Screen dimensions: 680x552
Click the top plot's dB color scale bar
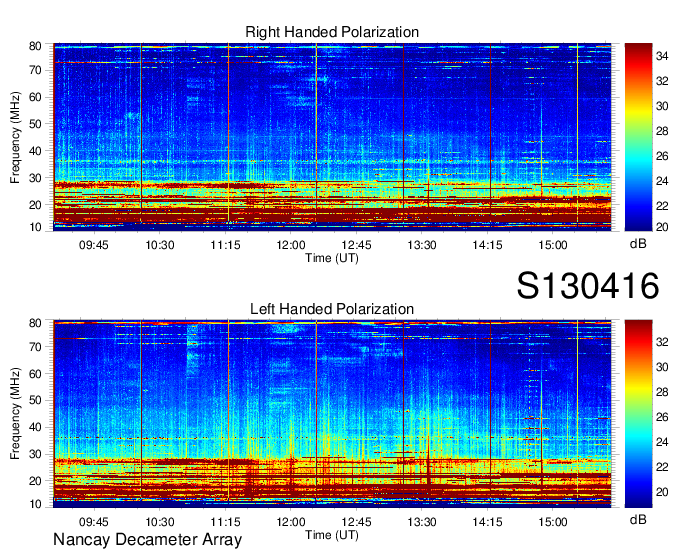click(638, 137)
